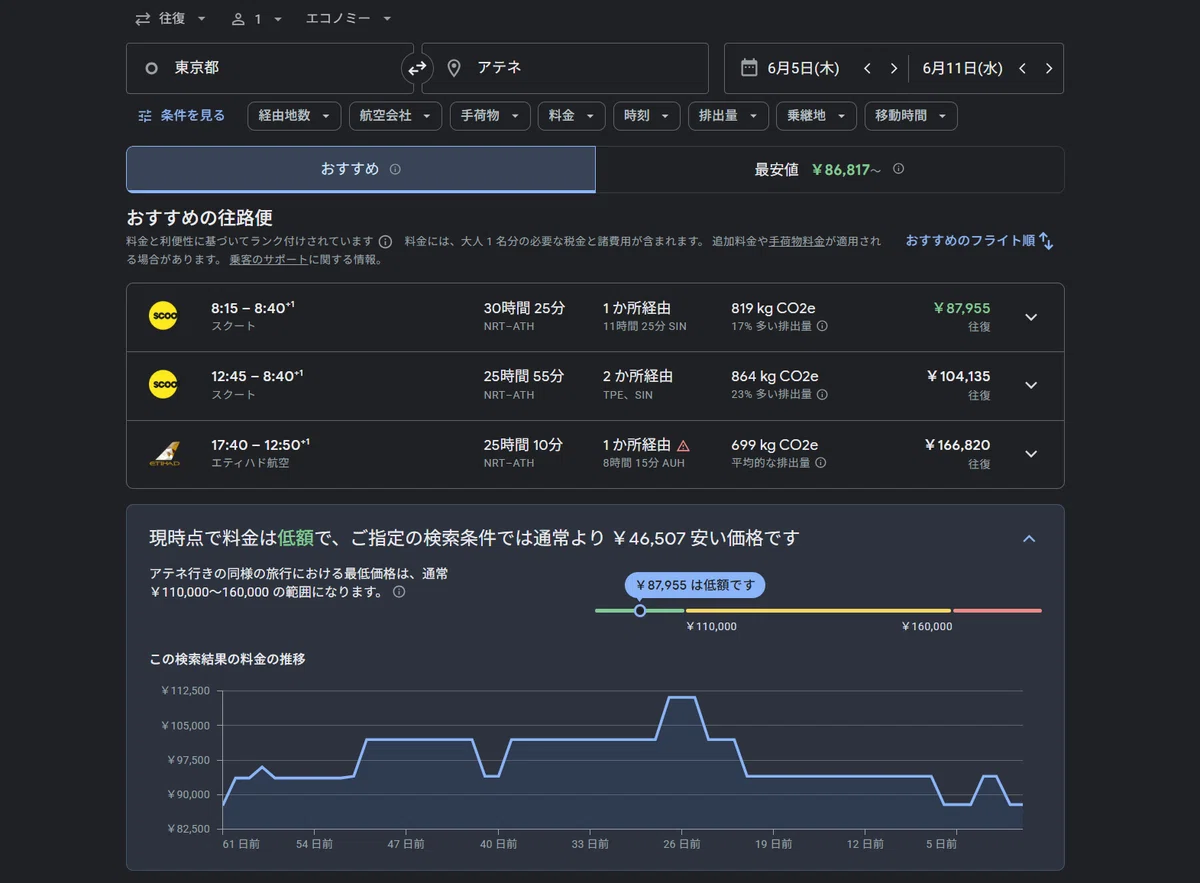Expand the ¥166,820 Etihad flight details
This screenshot has height=883, width=1200.
click(x=1031, y=454)
